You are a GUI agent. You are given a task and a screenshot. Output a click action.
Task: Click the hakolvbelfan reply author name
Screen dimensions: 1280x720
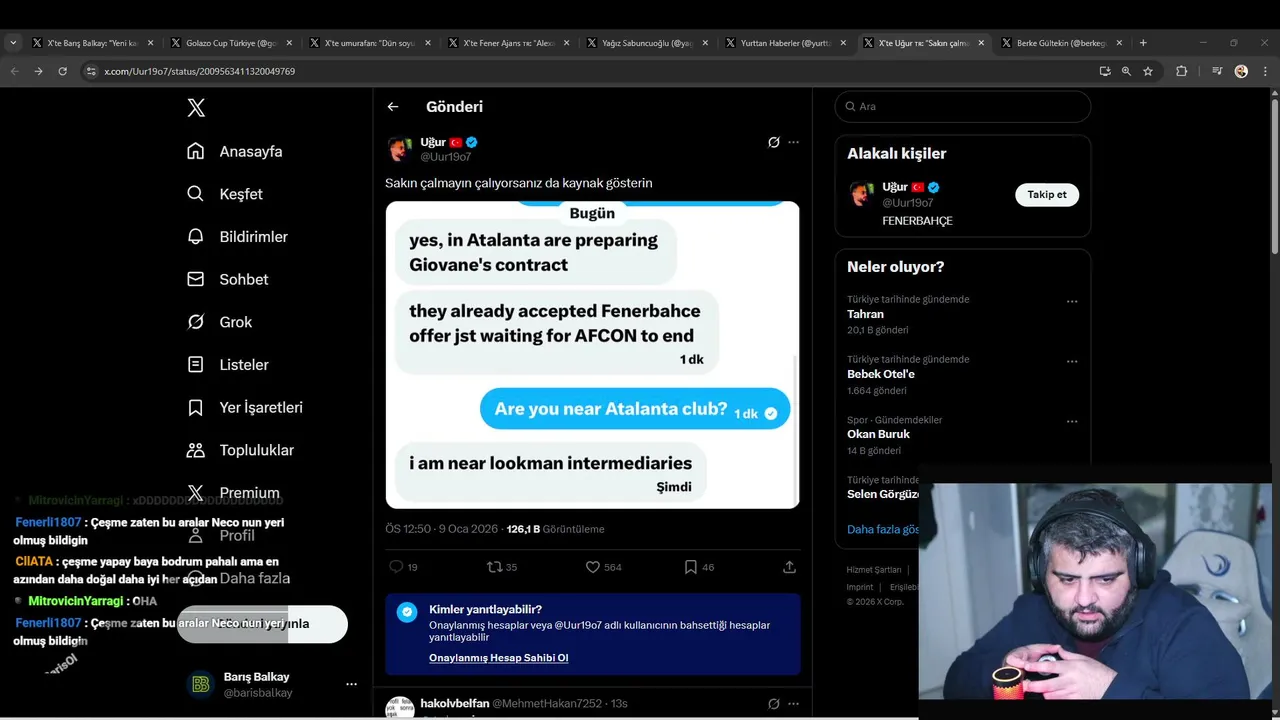(x=454, y=703)
